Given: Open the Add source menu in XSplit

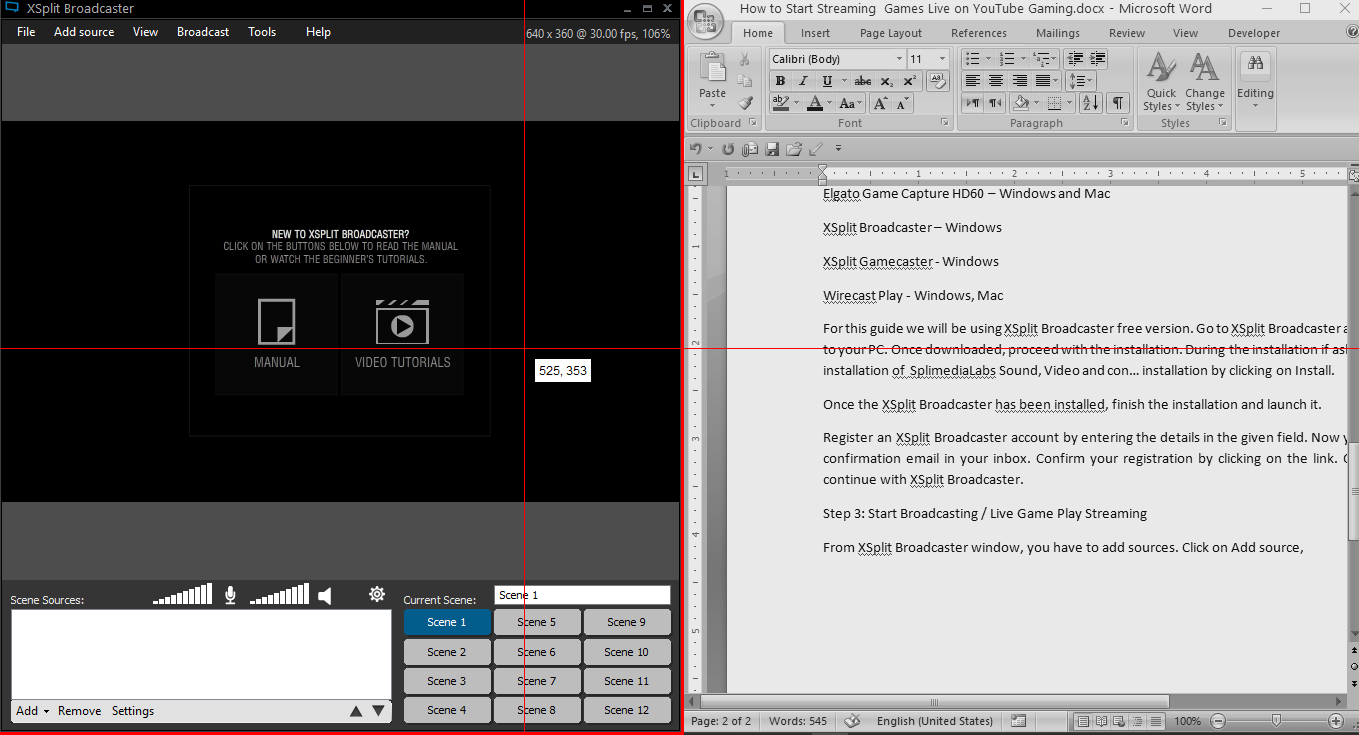Looking at the screenshot, I should click(x=84, y=32).
